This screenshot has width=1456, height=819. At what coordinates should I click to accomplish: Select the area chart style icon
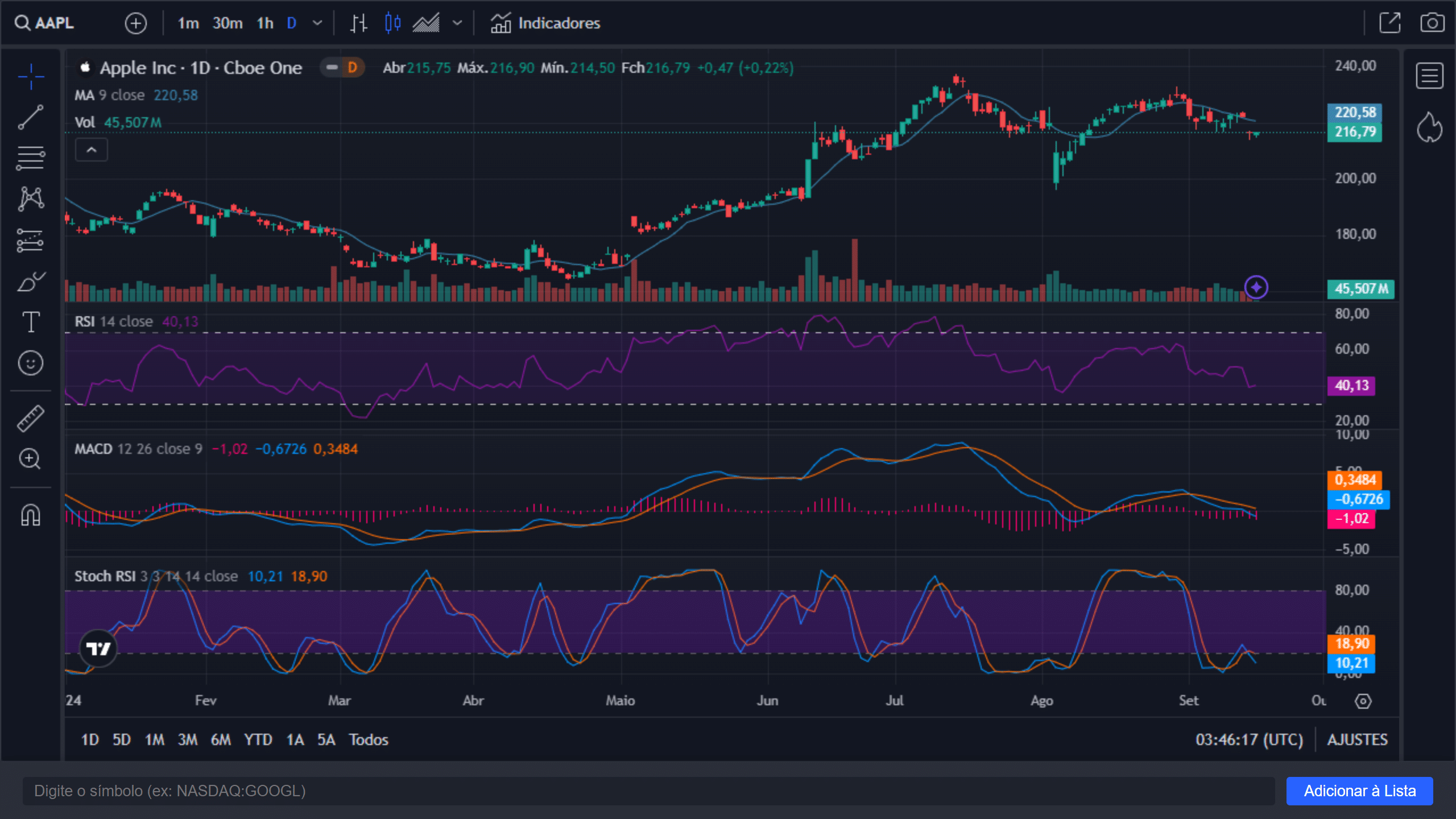(426, 23)
